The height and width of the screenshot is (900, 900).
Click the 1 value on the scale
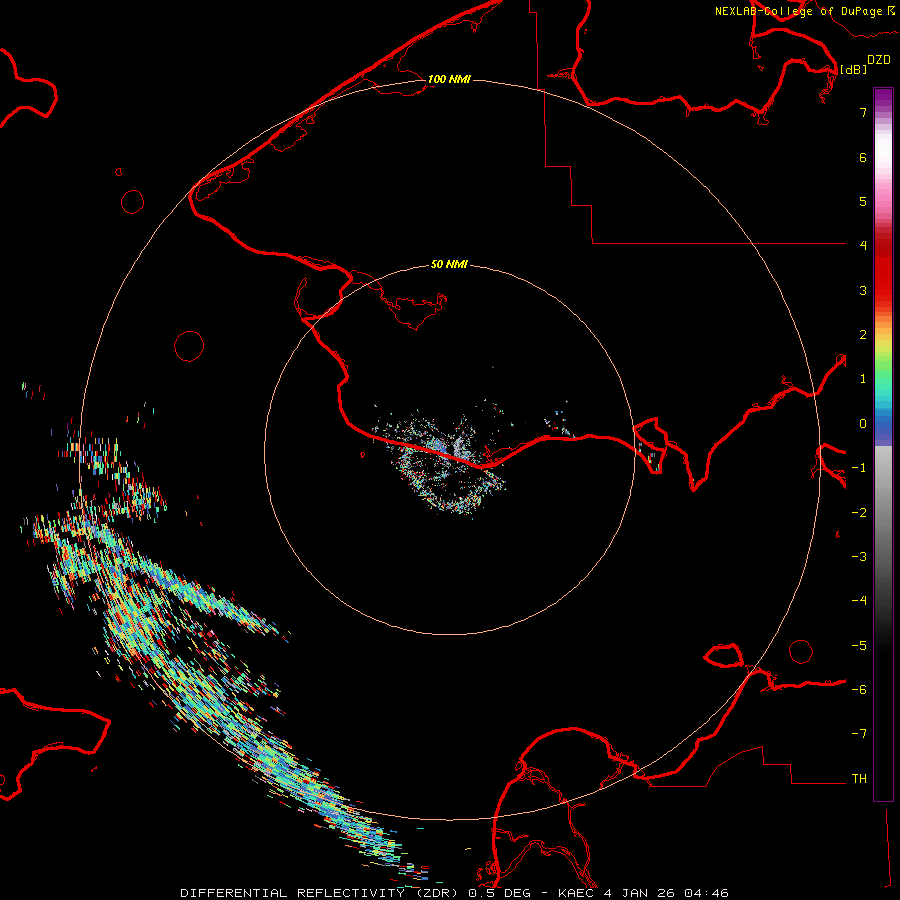pos(863,379)
